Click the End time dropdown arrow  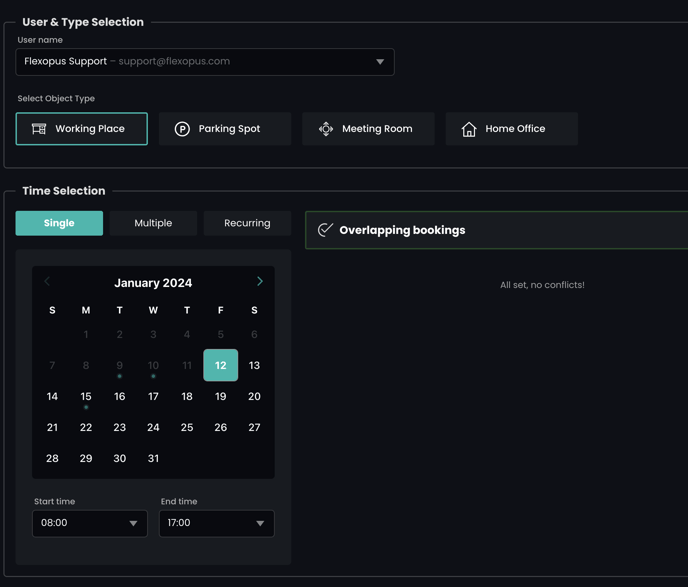pos(260,523)
